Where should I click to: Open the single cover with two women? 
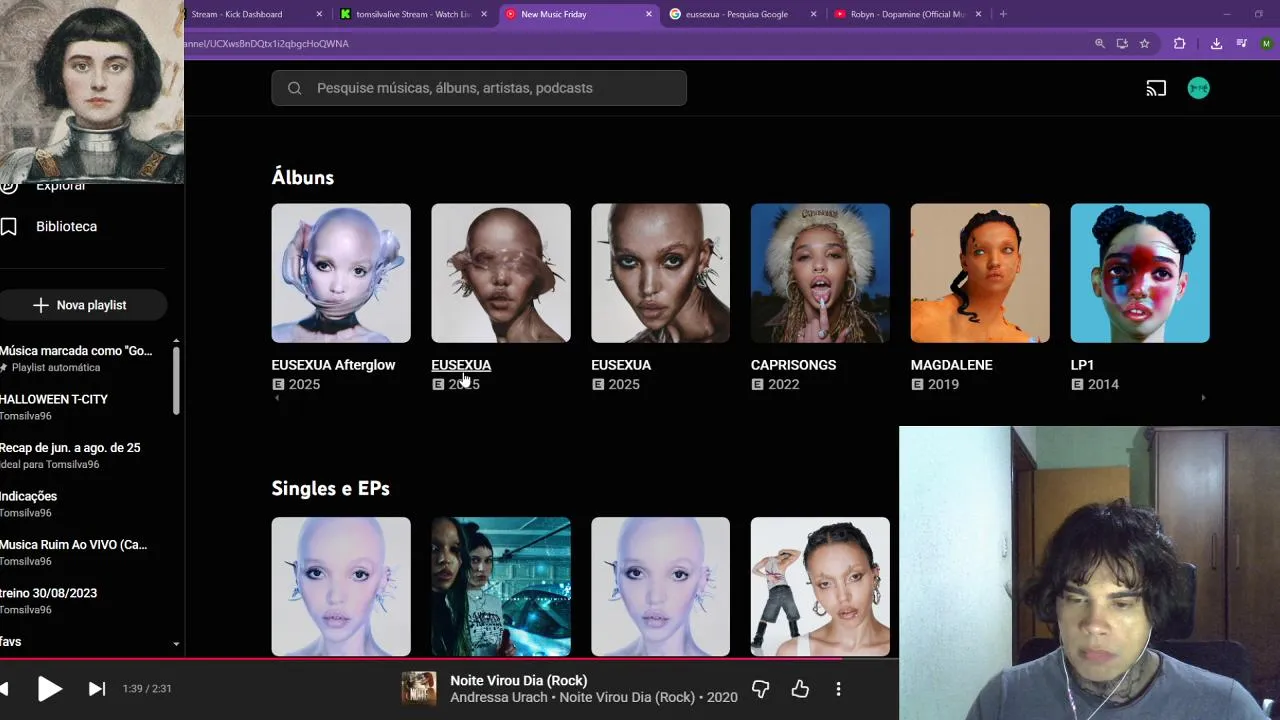(501, 586)
